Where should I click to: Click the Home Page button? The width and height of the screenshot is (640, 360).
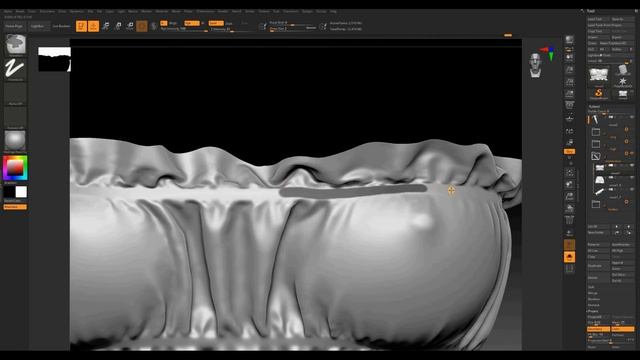(x=14, y=26)
